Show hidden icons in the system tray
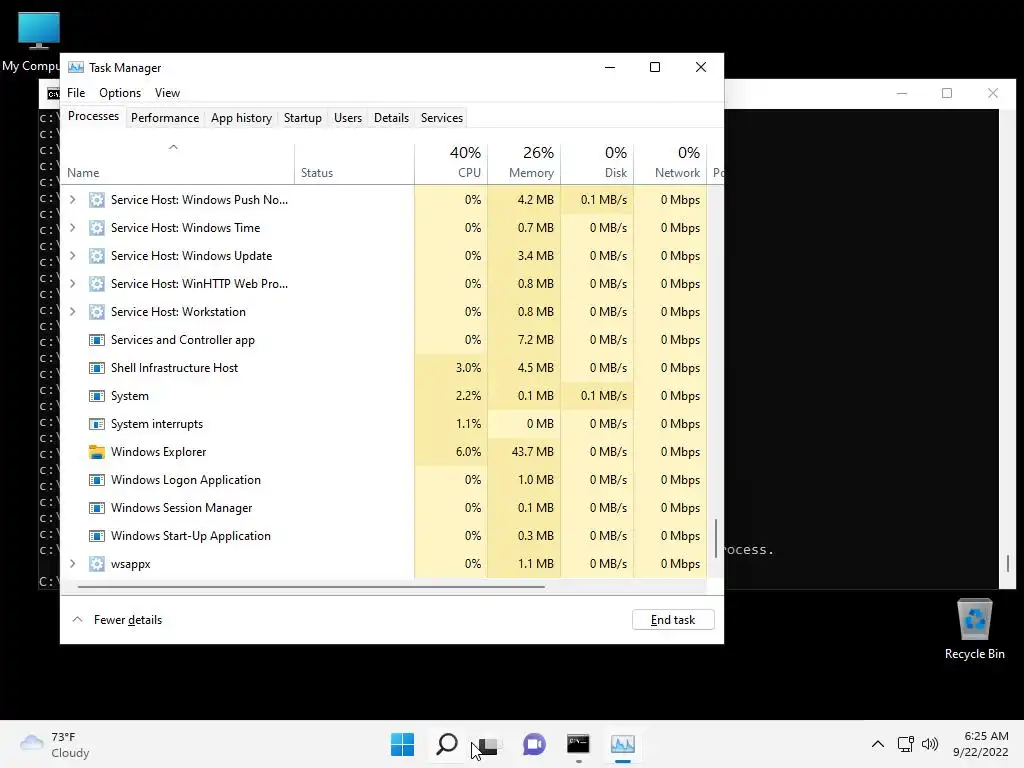This screenshot has height=768, width=1024. click(x=878, y=744)
